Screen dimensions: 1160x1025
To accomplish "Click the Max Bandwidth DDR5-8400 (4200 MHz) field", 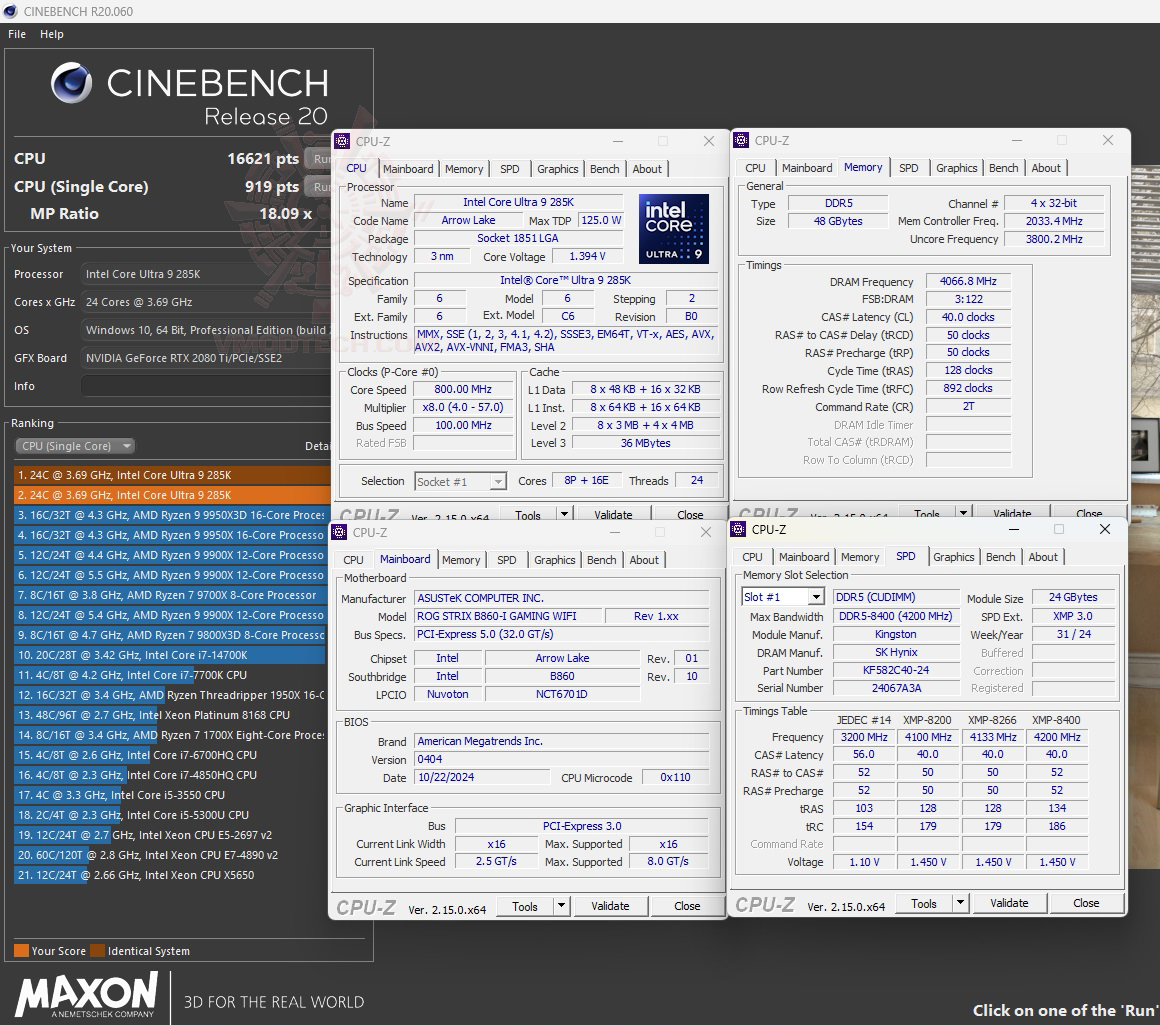I will [896, 616].
